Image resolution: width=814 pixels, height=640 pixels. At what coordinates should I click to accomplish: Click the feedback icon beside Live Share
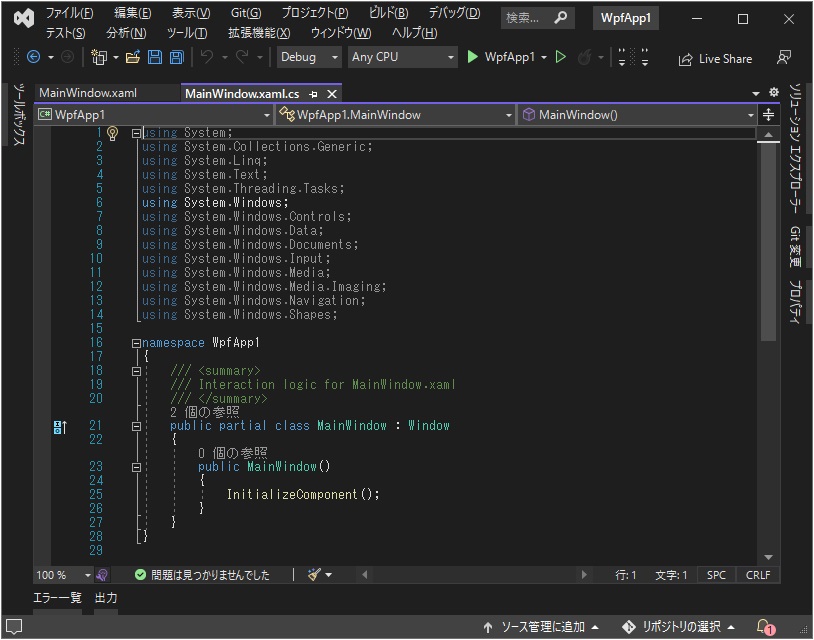pos(784,58)
